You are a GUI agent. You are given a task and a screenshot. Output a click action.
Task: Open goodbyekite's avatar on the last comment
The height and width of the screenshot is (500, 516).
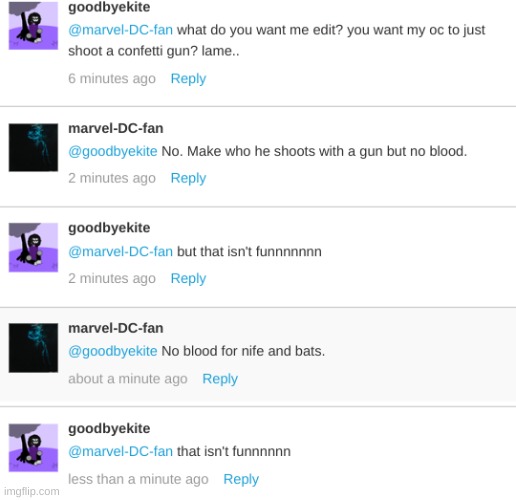point(33,448)
